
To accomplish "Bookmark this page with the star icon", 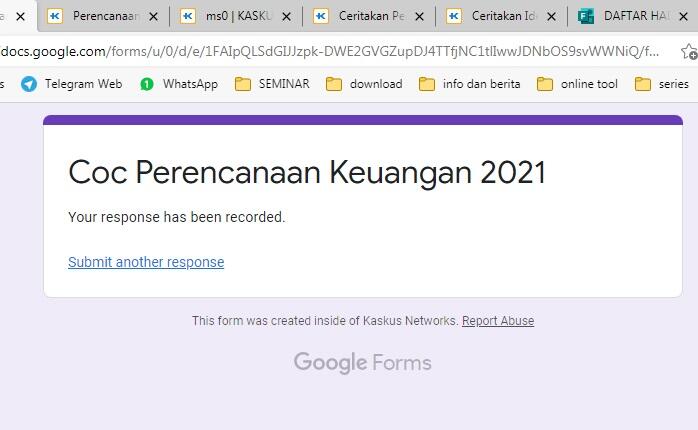I will 689,52.
